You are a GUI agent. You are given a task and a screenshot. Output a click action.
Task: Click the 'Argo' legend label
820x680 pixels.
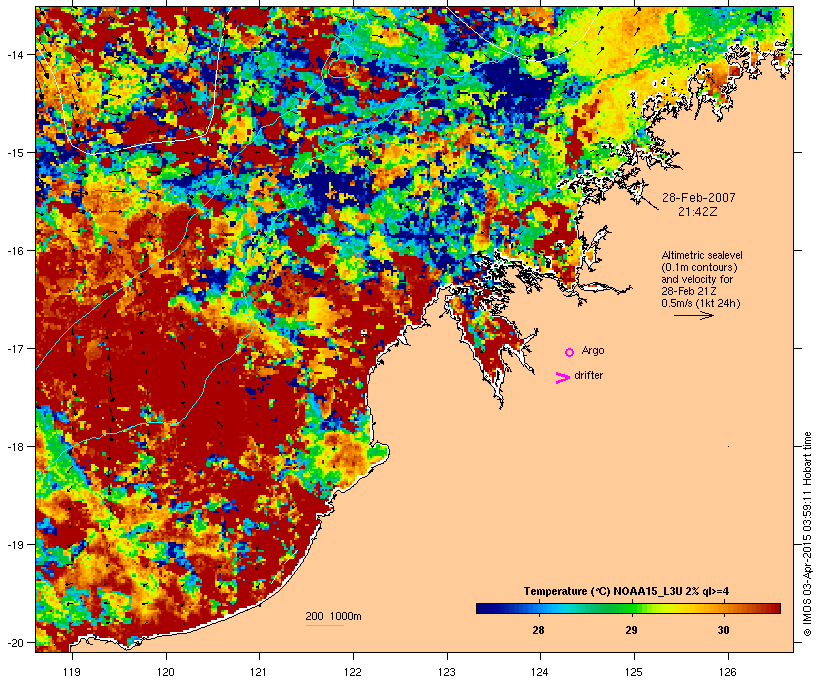593,350
